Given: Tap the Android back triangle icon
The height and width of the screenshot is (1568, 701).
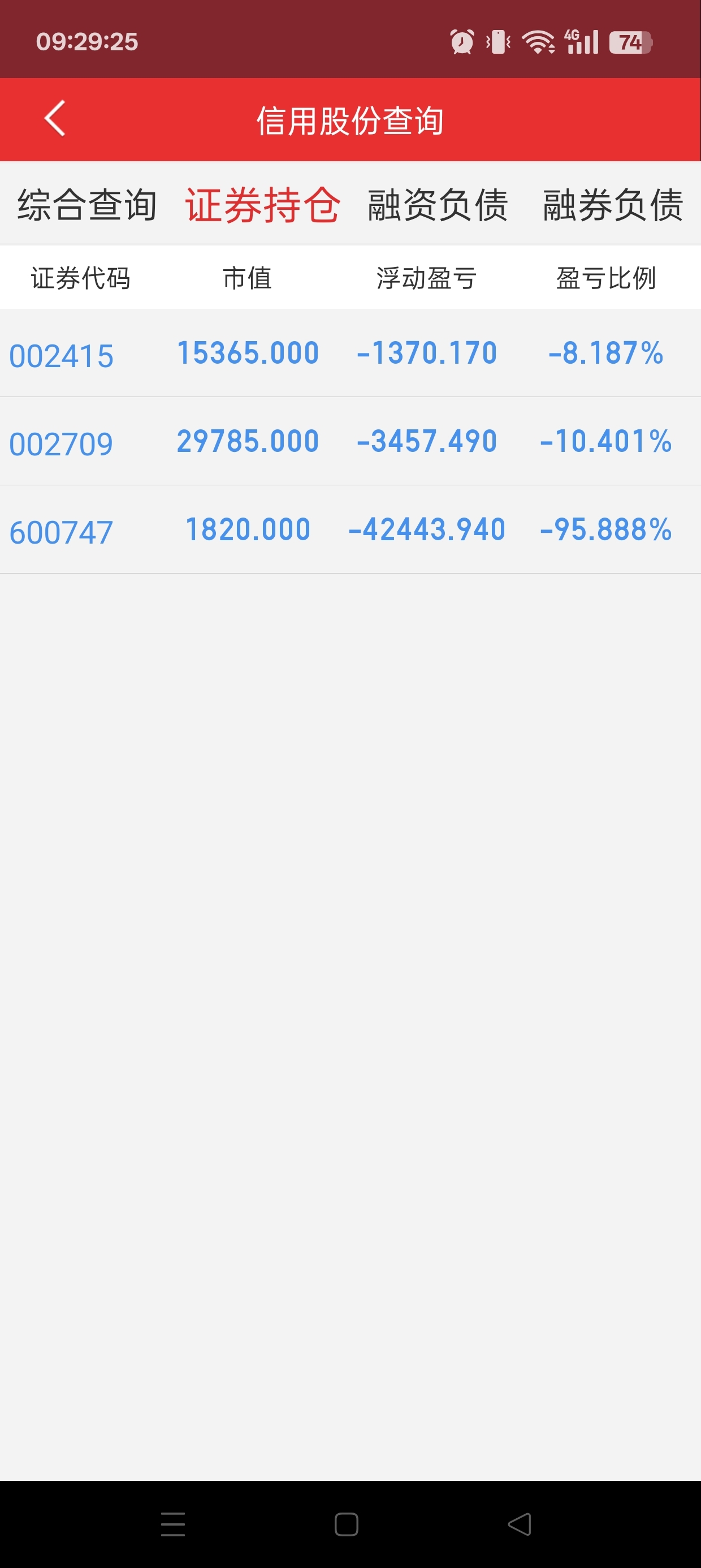Looking at the screenshot, I should [x=520, y=1524].
